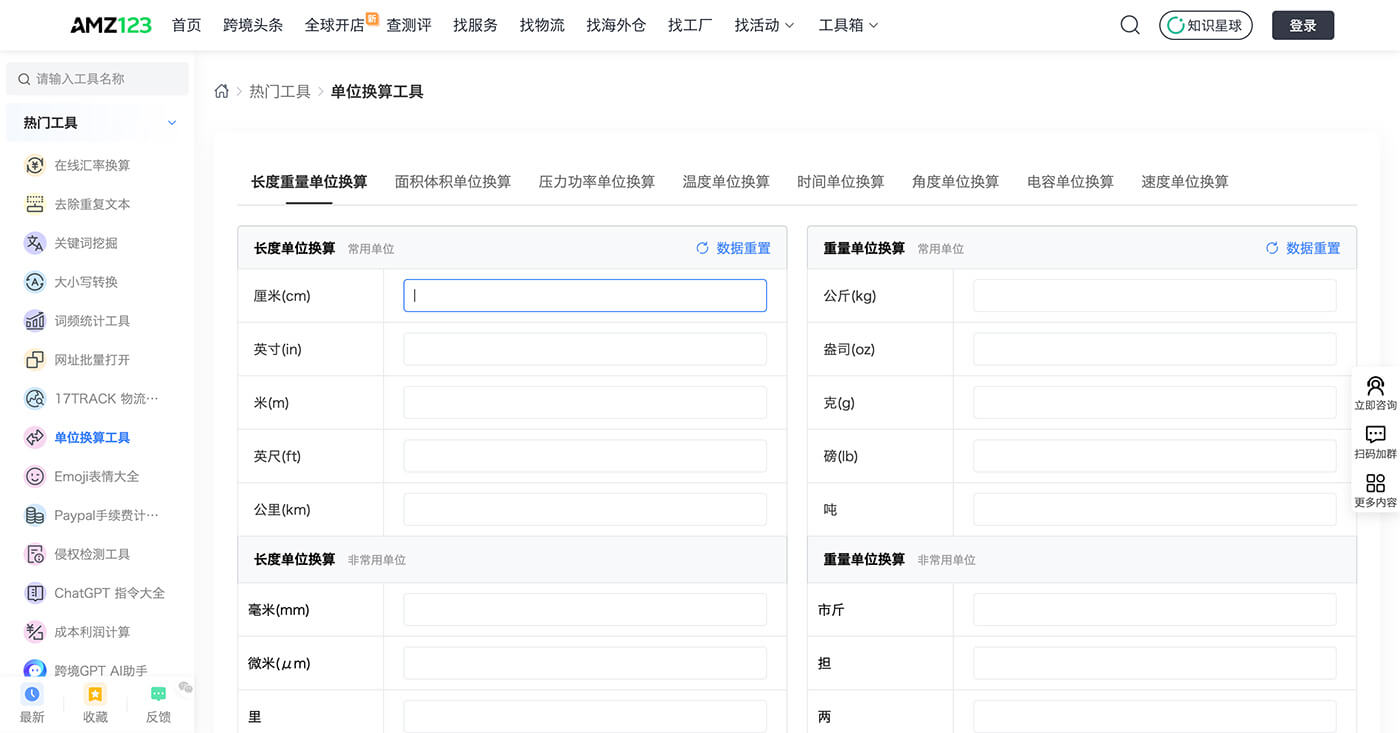Click the 去除重复文本 sidebar icon
The width and height of the screenshot is (1400, 733).
tap(35, 204)
